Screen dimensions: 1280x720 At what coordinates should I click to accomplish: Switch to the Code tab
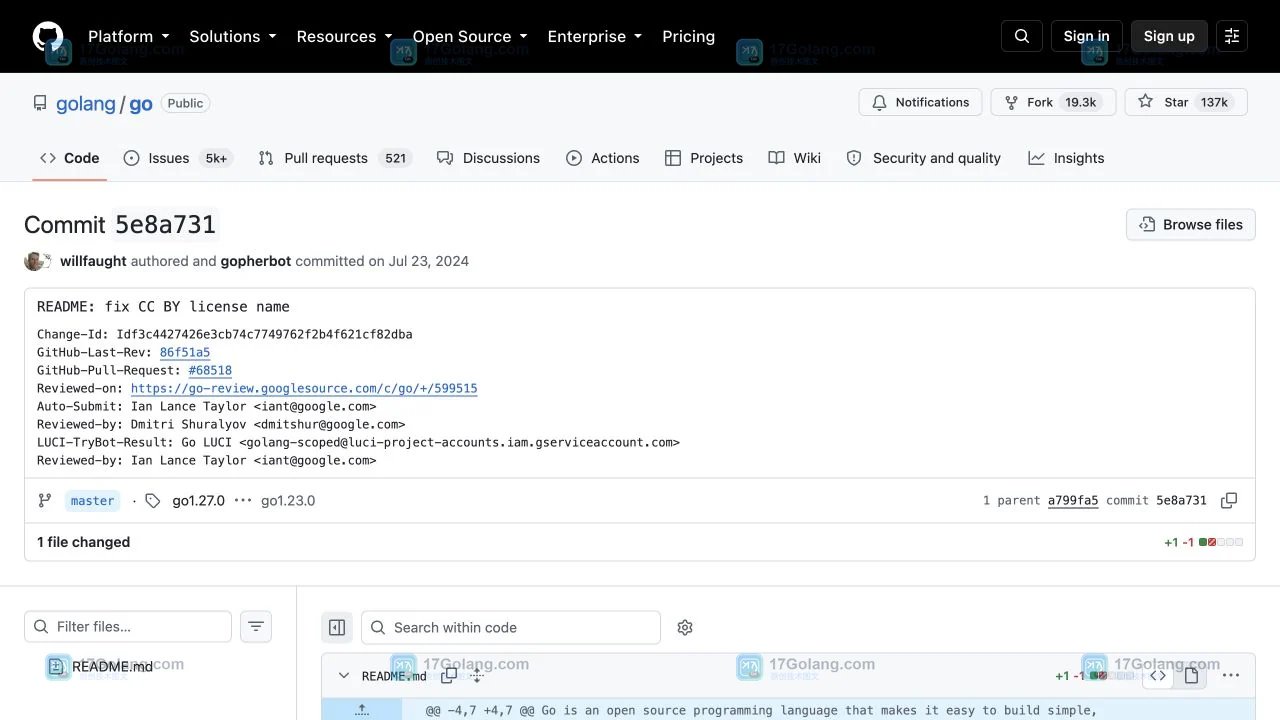[69, 158]
